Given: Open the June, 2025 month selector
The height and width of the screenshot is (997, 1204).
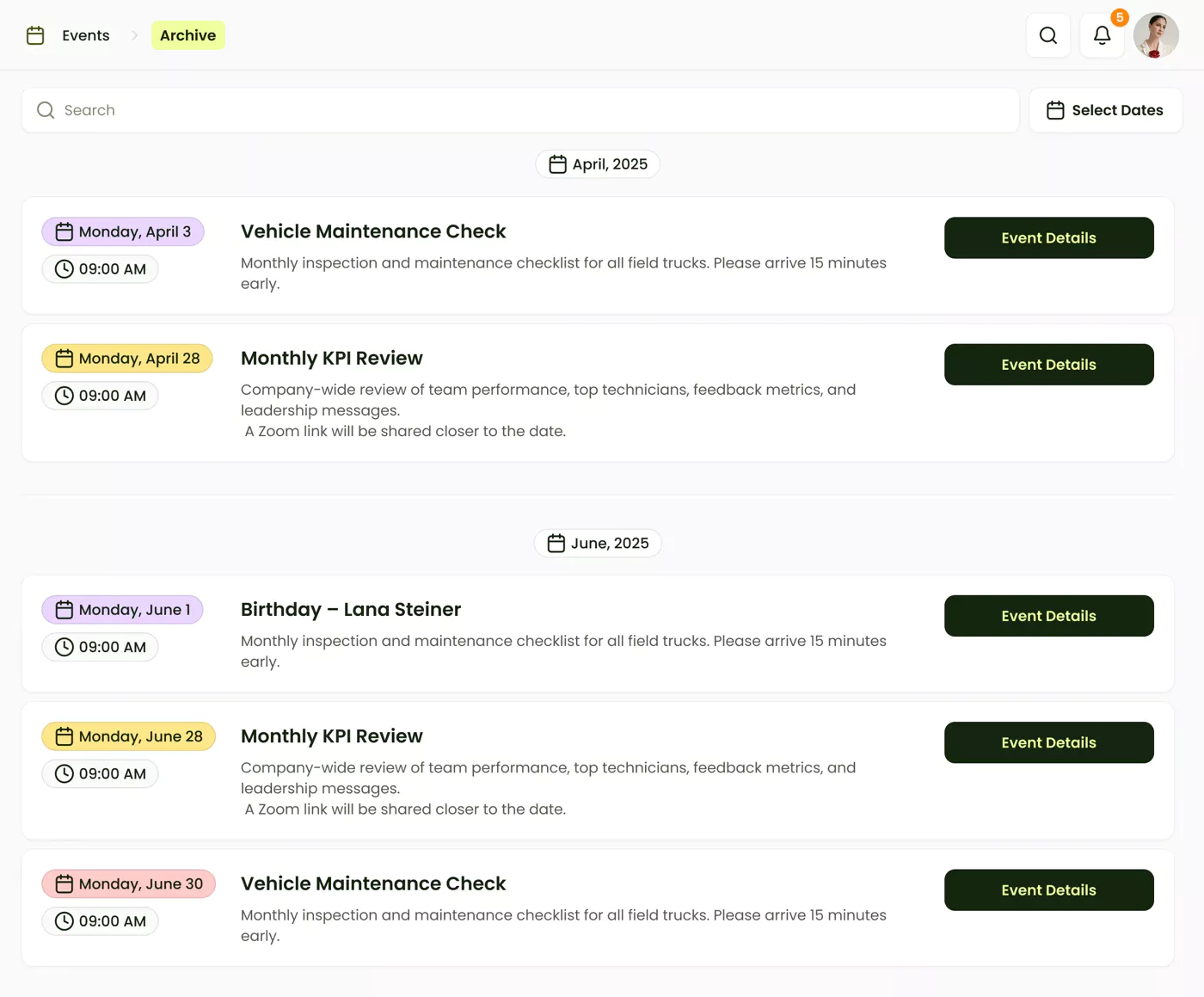Looking at the screenshot, I should click(x=598, y=543).
